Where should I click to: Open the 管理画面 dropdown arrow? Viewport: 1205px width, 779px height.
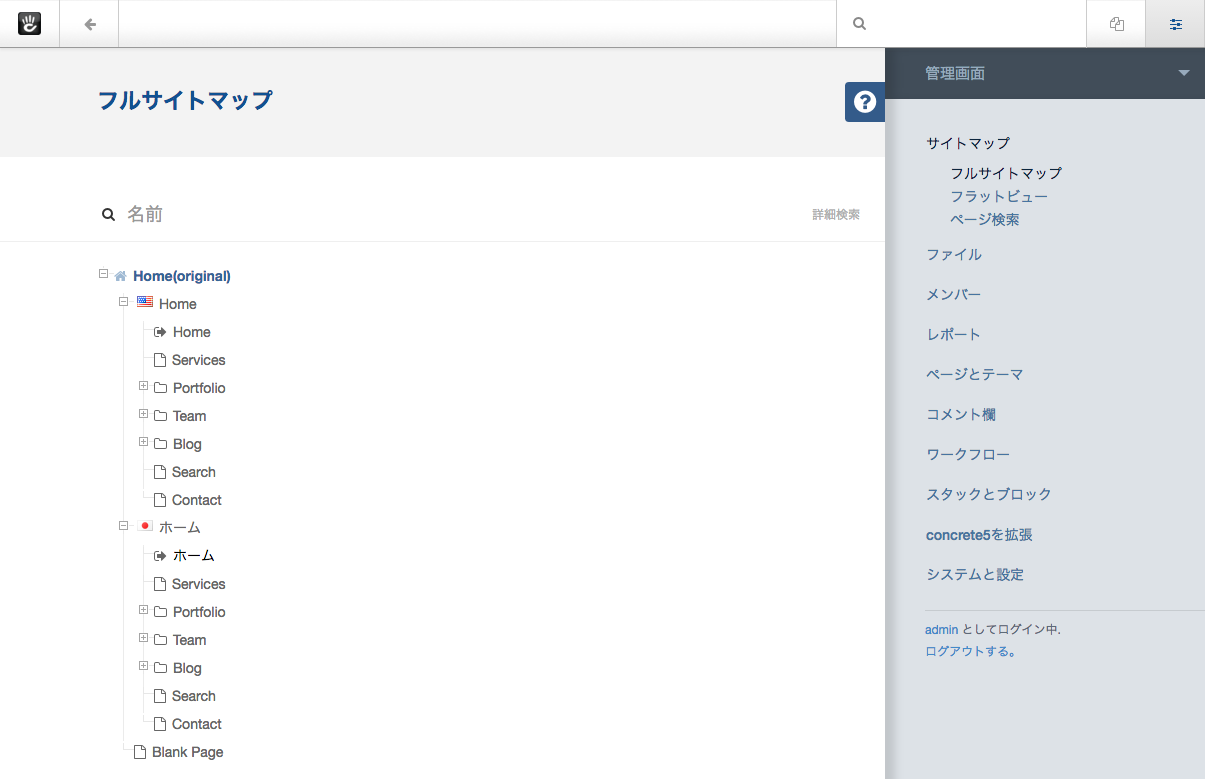1184,73
